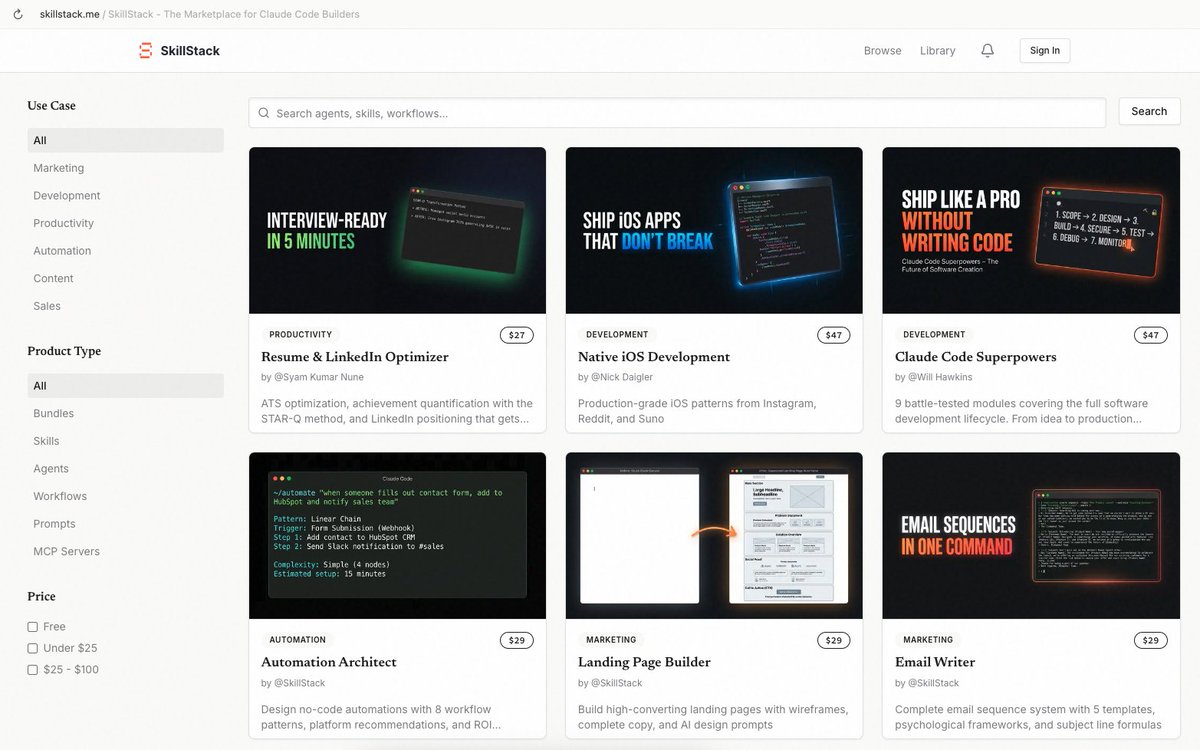Open the Resume & LinkedIn Optimizer title
Image resolution: width=1200 pixels, height=750 pixels.
point(355,357)
